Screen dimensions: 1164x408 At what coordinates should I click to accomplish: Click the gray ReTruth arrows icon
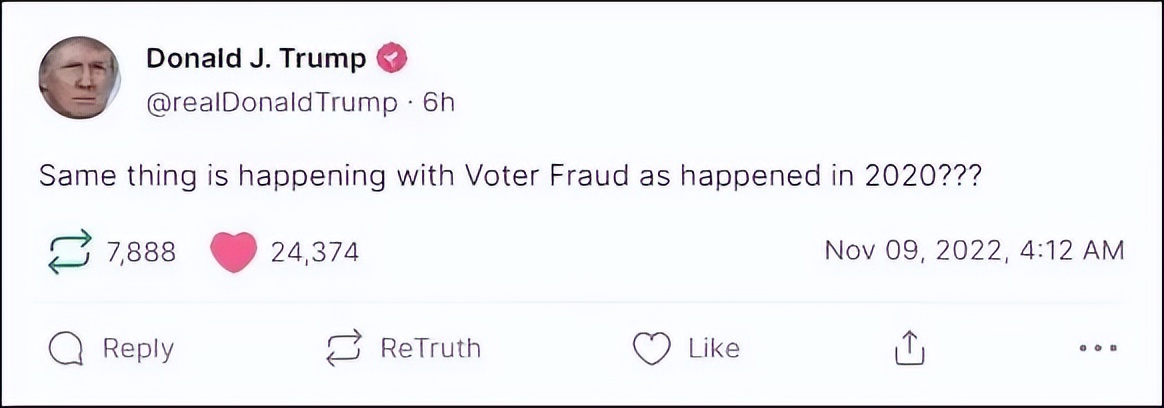tap(345, 348)
